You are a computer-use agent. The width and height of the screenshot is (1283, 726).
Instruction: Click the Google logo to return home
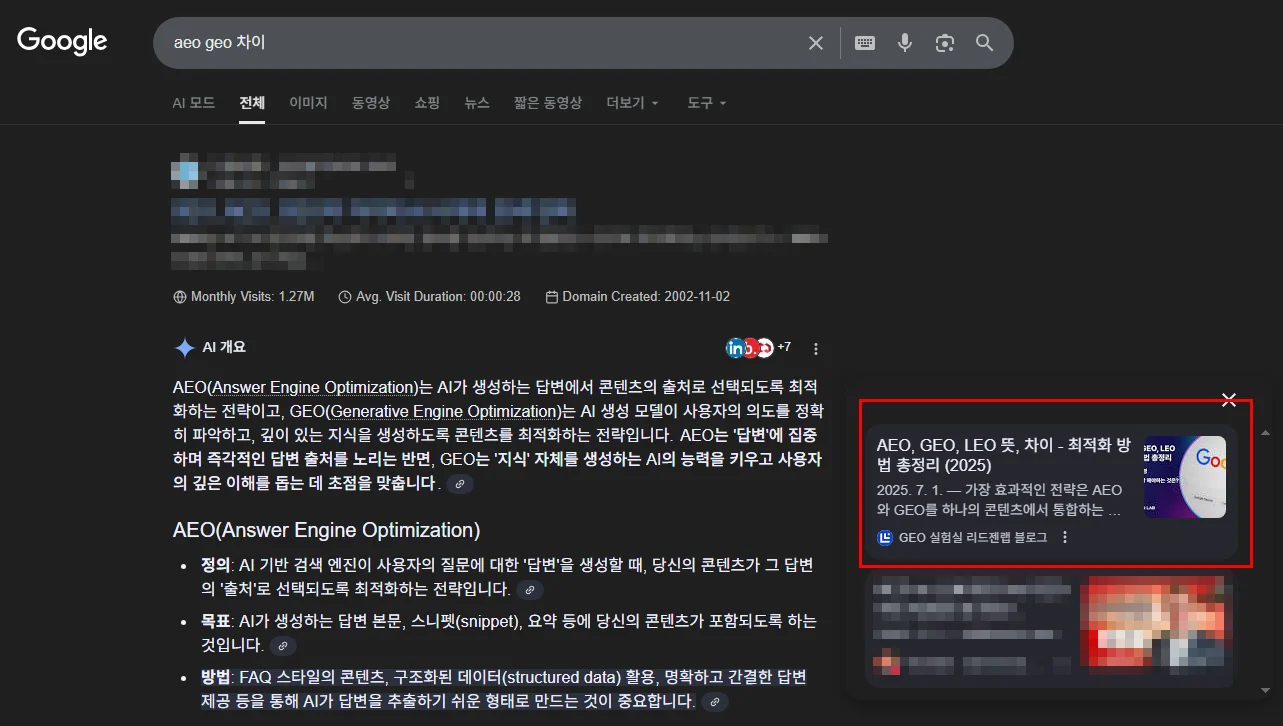click(x=61, y=41)
